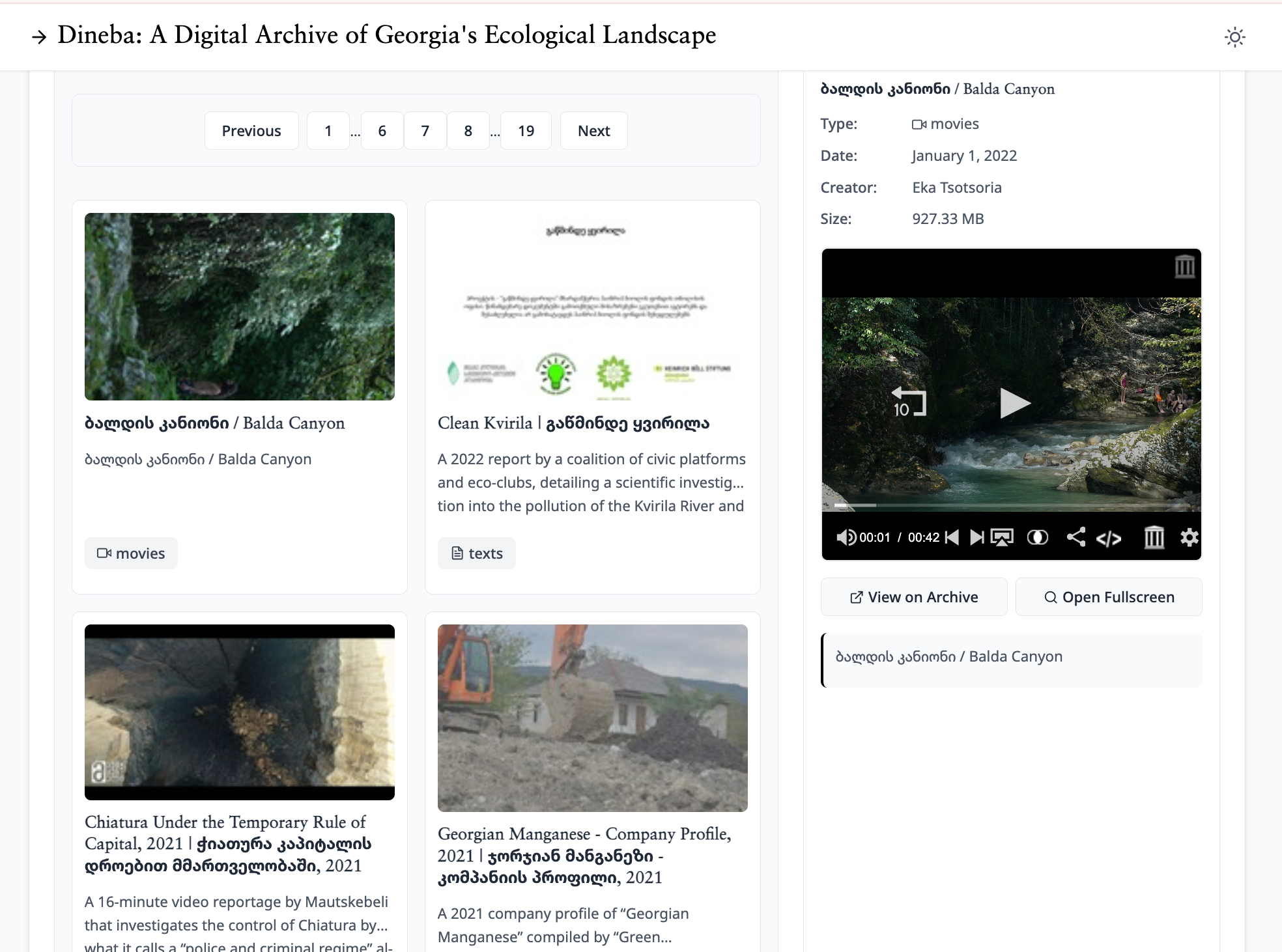Rewind video ten seconds
Image resolution: width=1282 pixels, height=952 pixels.
(x=908, y=403)
